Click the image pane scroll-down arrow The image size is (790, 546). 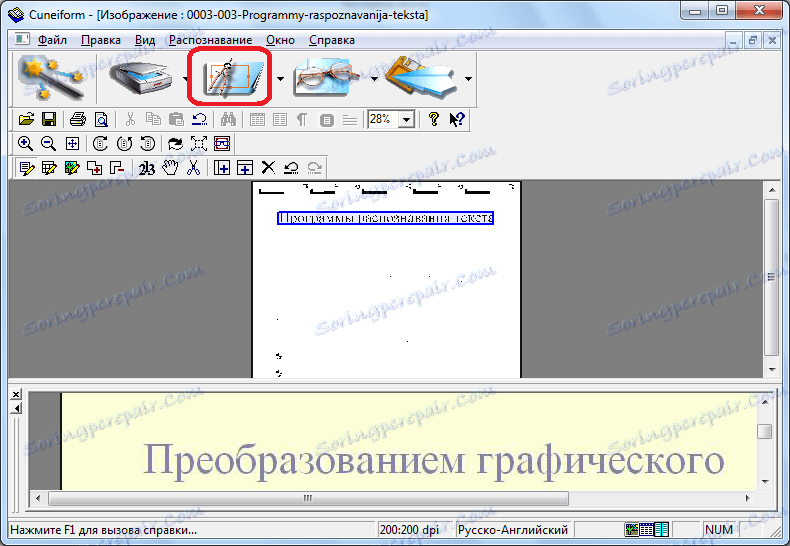click(x=772, y=370)
